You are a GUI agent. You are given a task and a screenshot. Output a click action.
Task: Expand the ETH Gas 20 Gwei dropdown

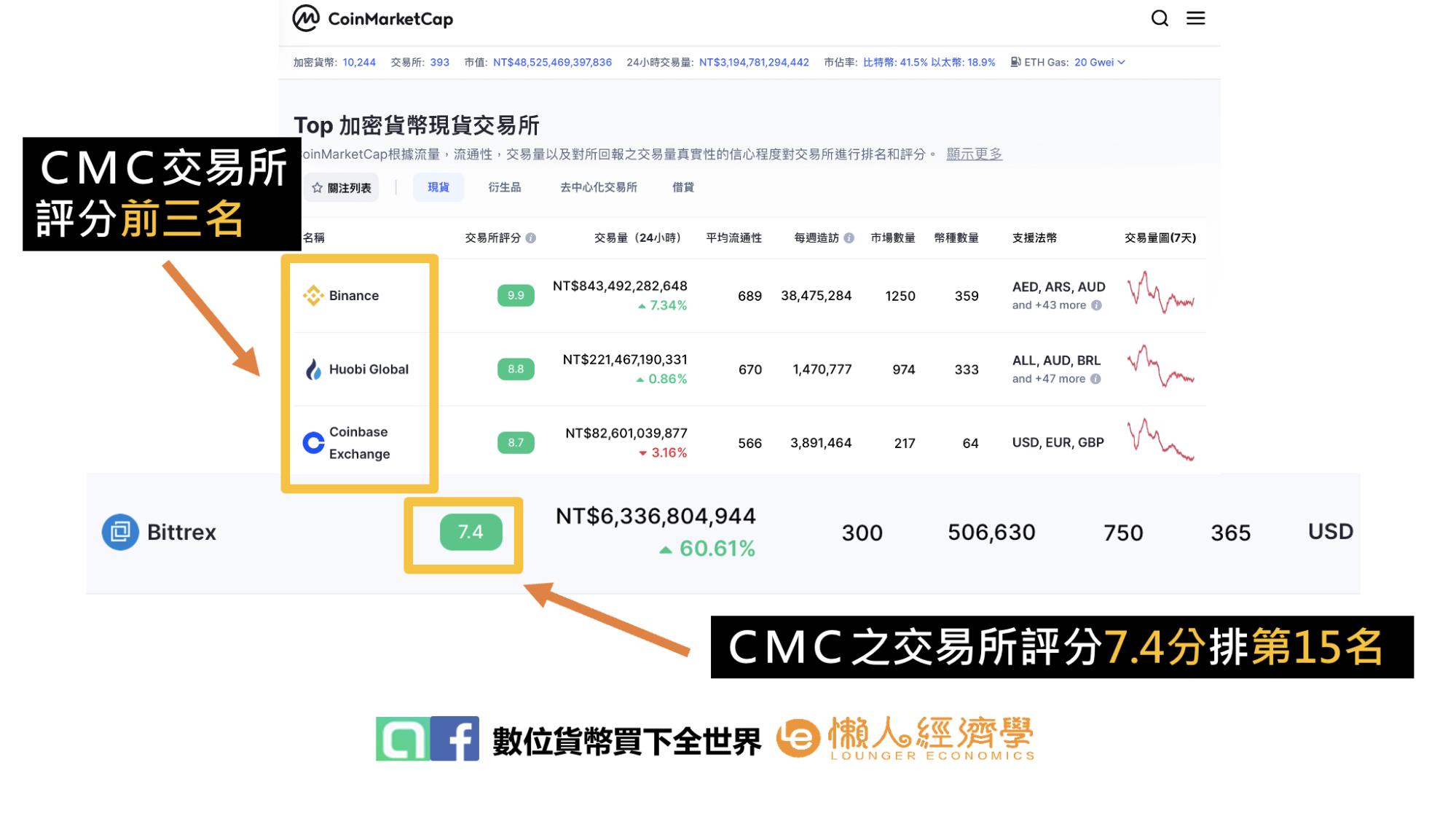click(x=1100, y=62)
